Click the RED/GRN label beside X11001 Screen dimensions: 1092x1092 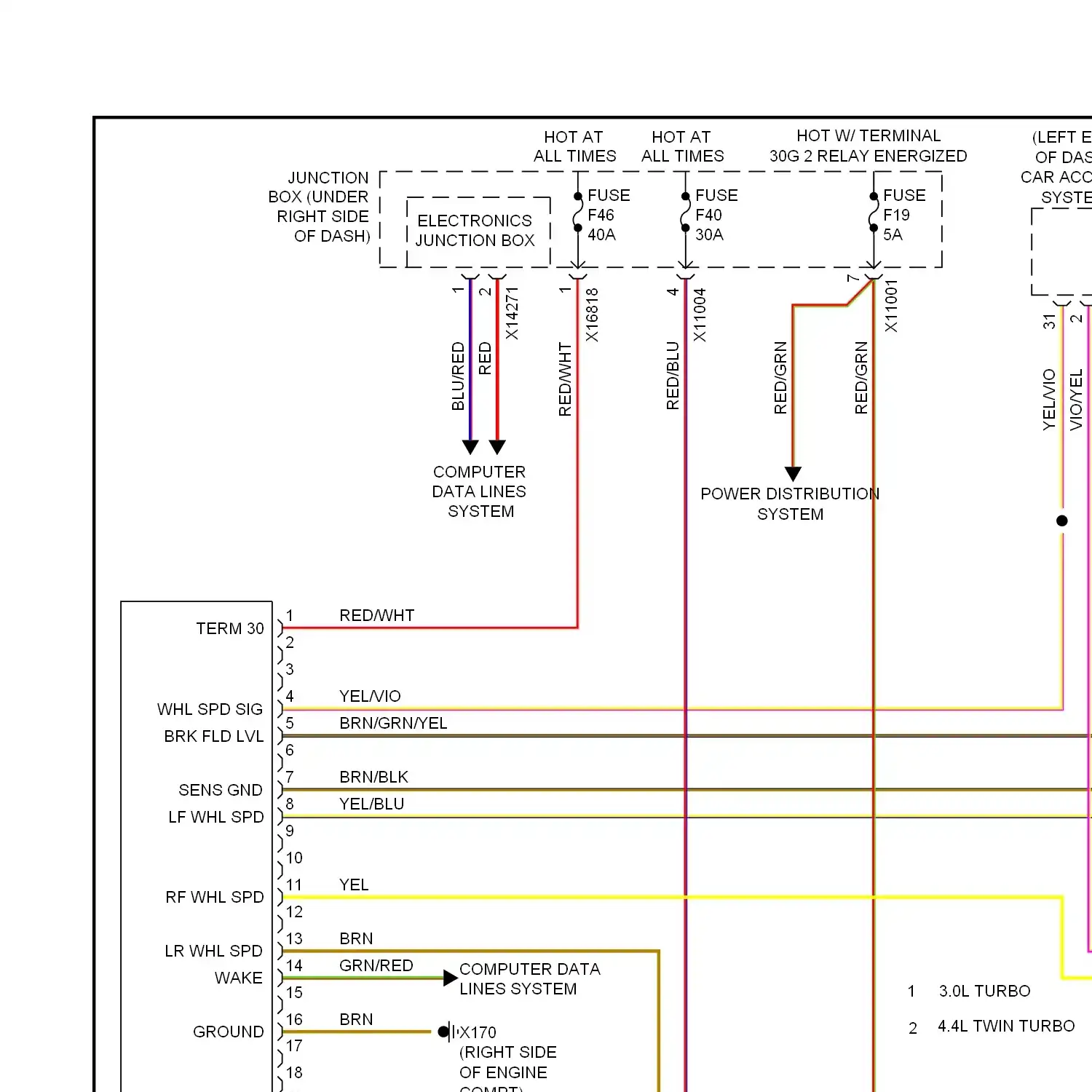[861, 378]
